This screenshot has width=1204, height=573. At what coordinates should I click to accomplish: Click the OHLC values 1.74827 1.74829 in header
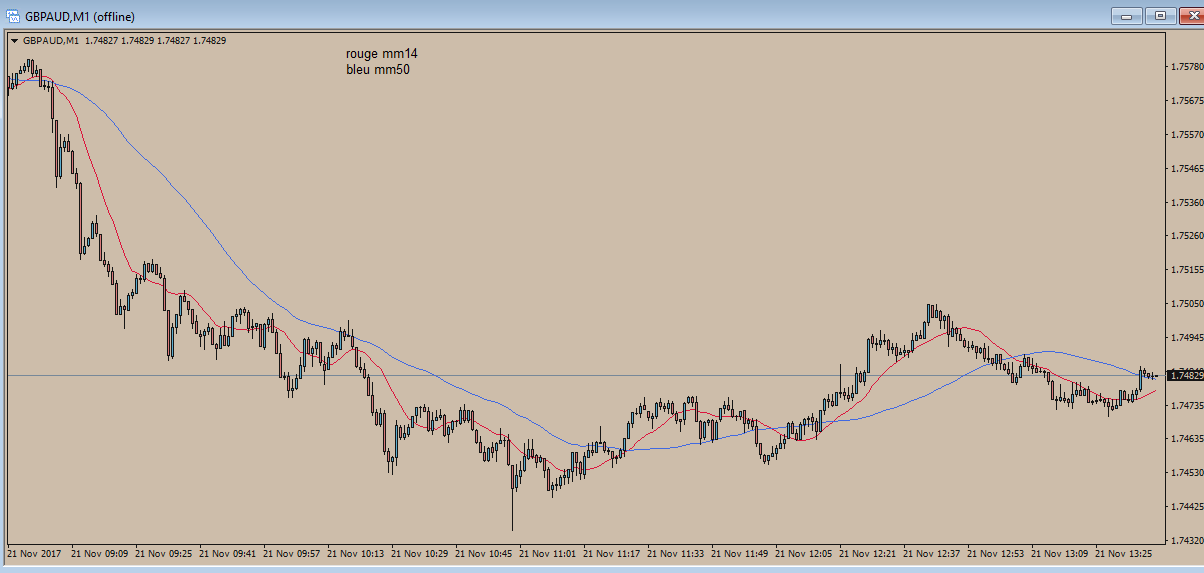pyautogui.click(x=156, y=41)
